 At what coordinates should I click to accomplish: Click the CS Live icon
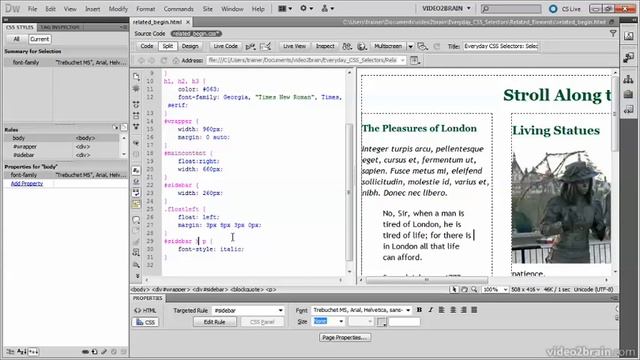coord(553,9)
